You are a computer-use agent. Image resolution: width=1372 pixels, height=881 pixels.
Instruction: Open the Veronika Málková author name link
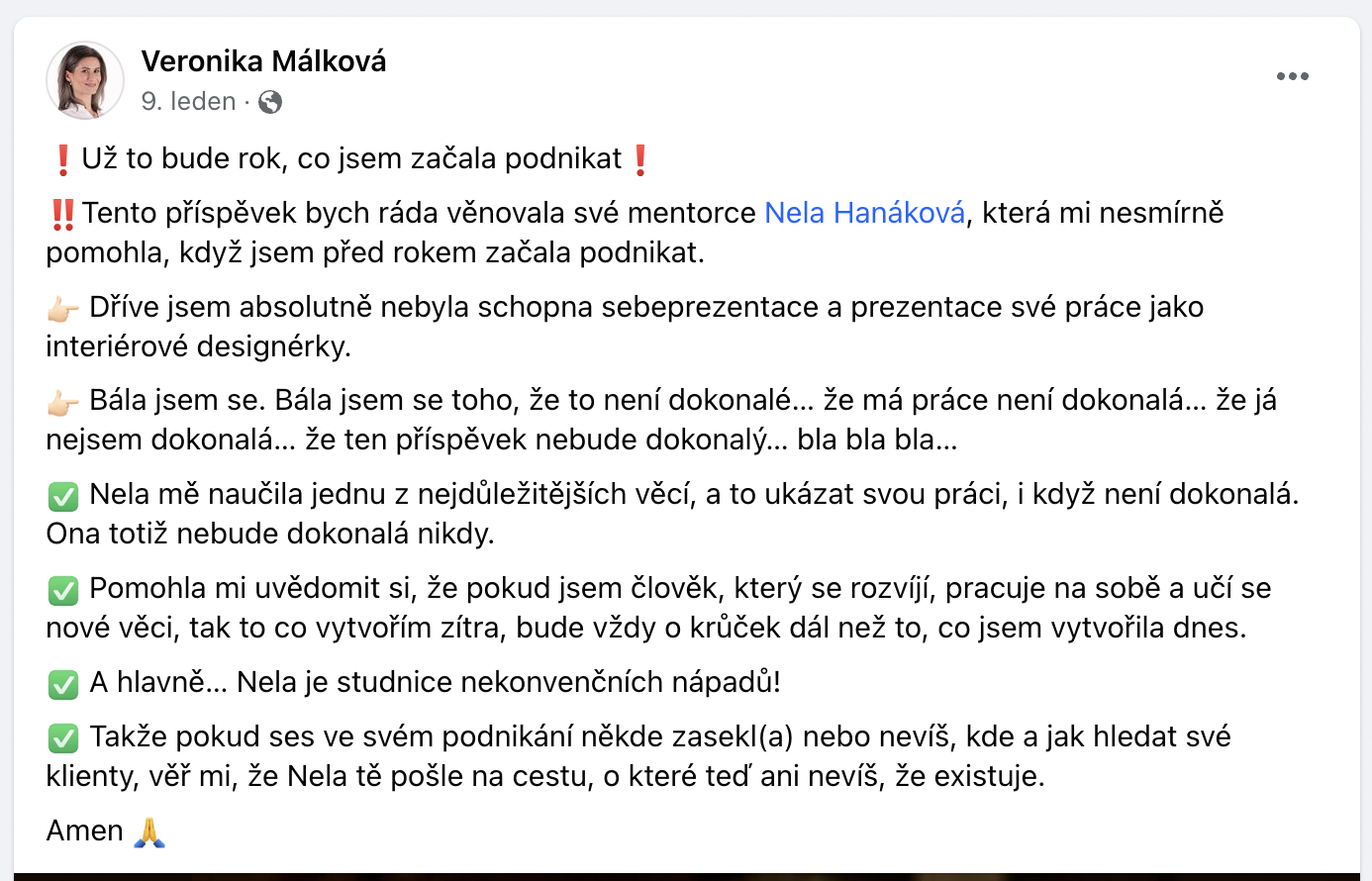(263, 61)
